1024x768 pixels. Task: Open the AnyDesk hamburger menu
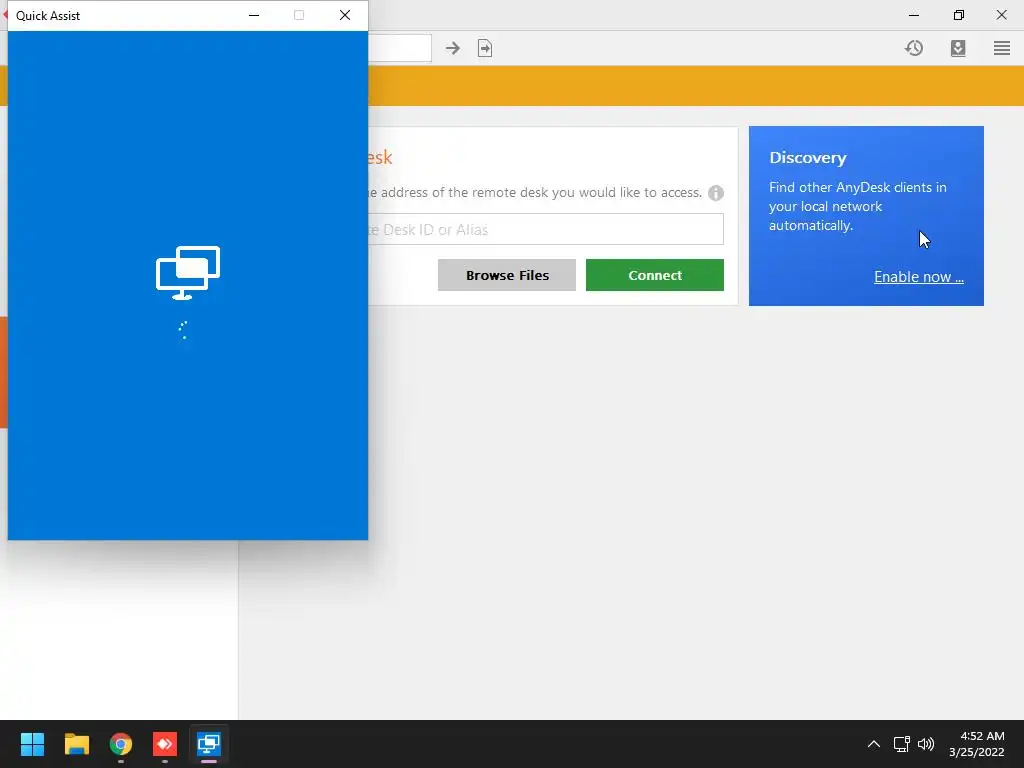[x=1002, y=48]
